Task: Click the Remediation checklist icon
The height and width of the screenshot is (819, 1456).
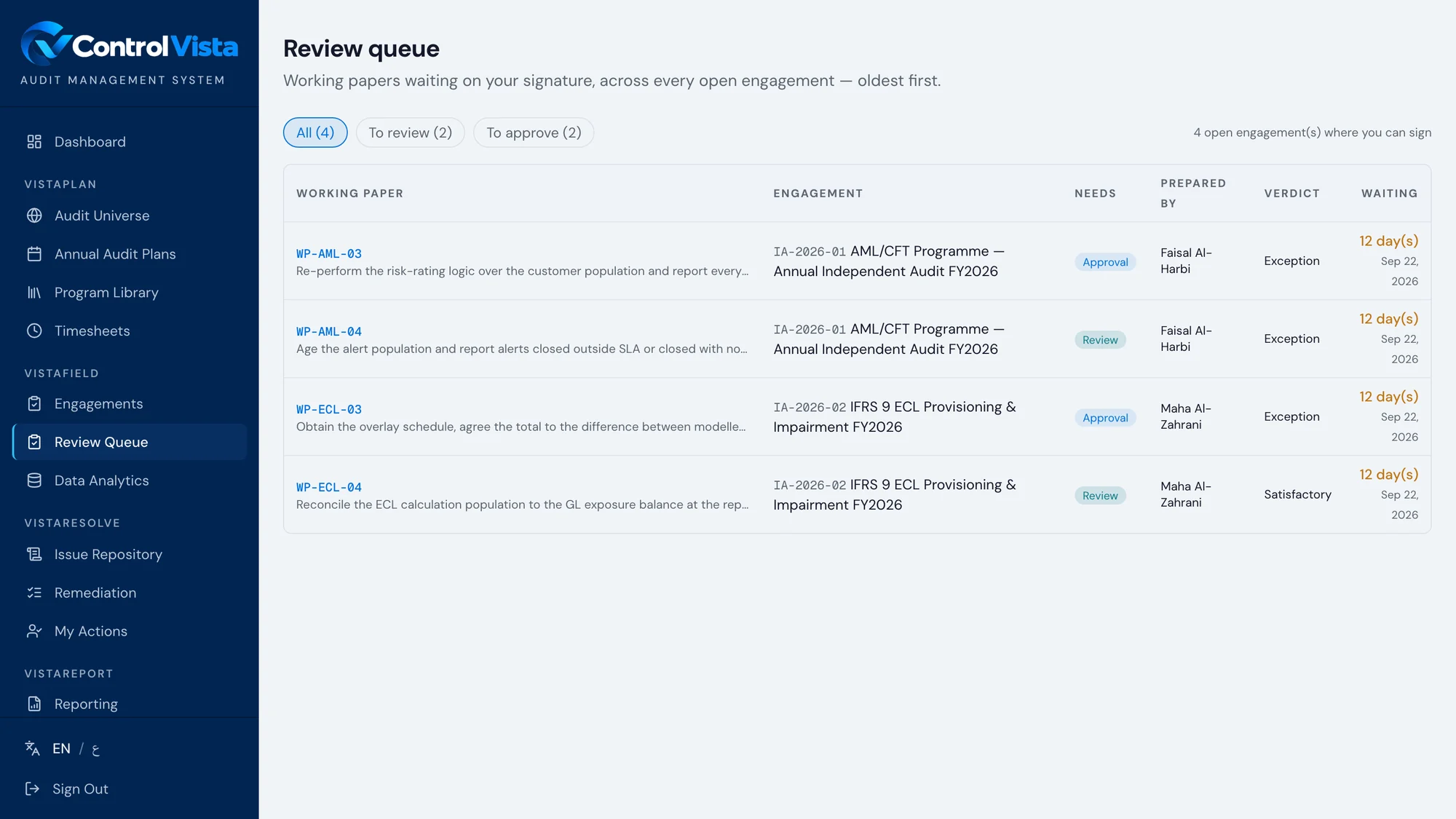Action: pyautogui.click(x=34, y=593)
